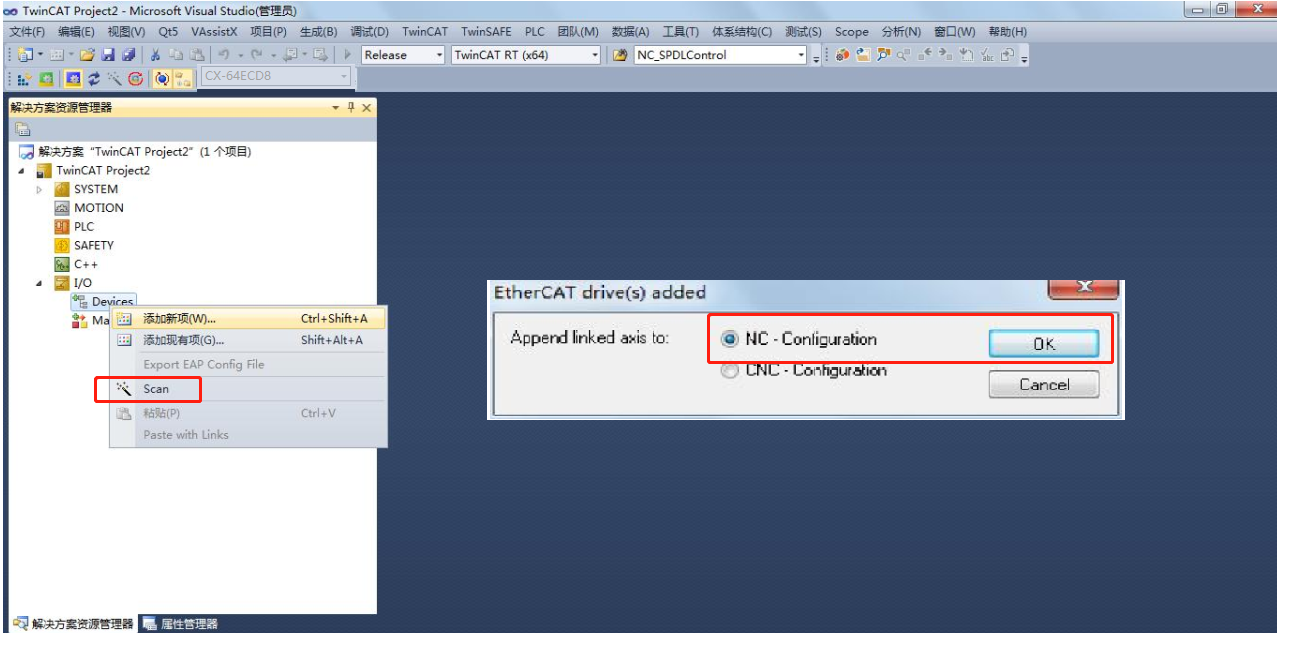The image size is (1299, 646).
Task: Click the Toggle Free Run icon
Action: click(135, 79)
